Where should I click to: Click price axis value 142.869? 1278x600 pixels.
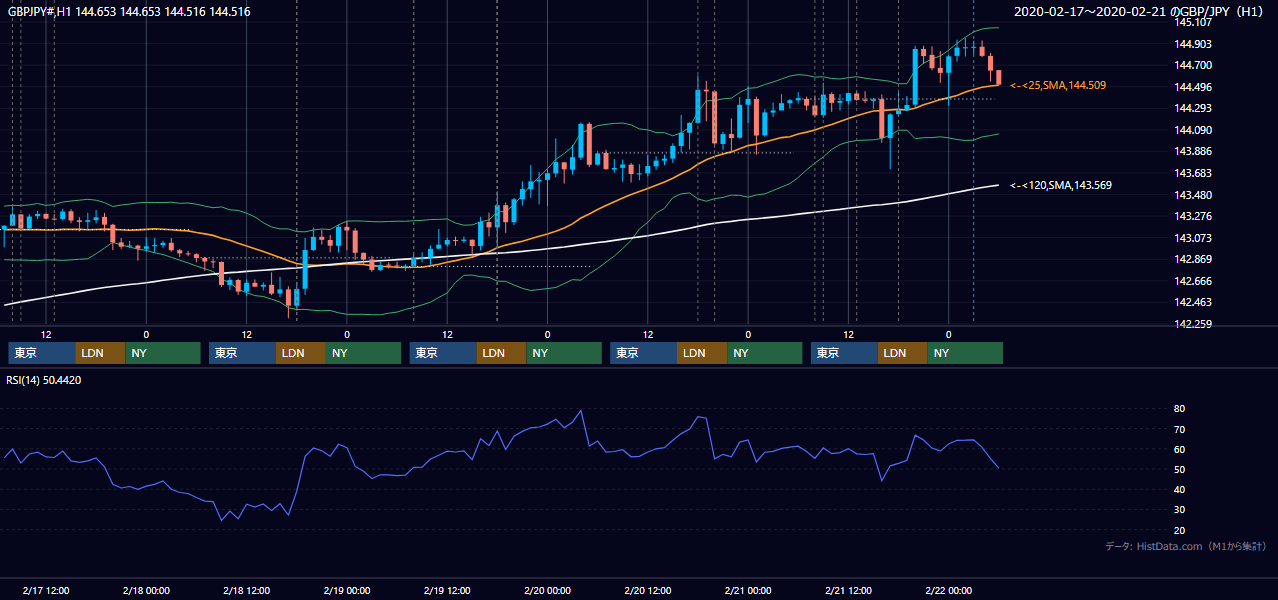pyautogui.click(x=1194, y=259)
